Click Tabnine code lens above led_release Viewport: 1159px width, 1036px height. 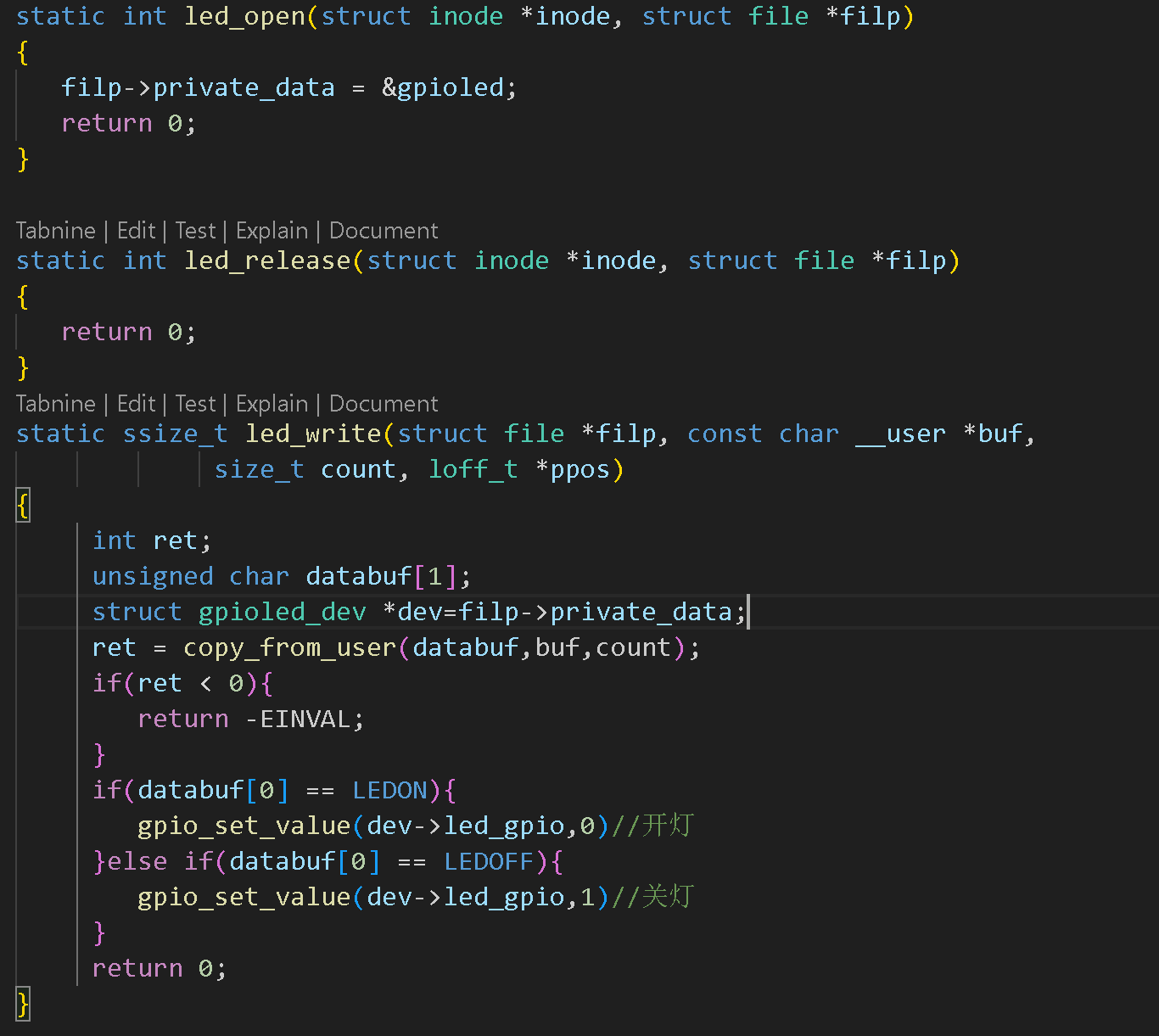[55, 231]
